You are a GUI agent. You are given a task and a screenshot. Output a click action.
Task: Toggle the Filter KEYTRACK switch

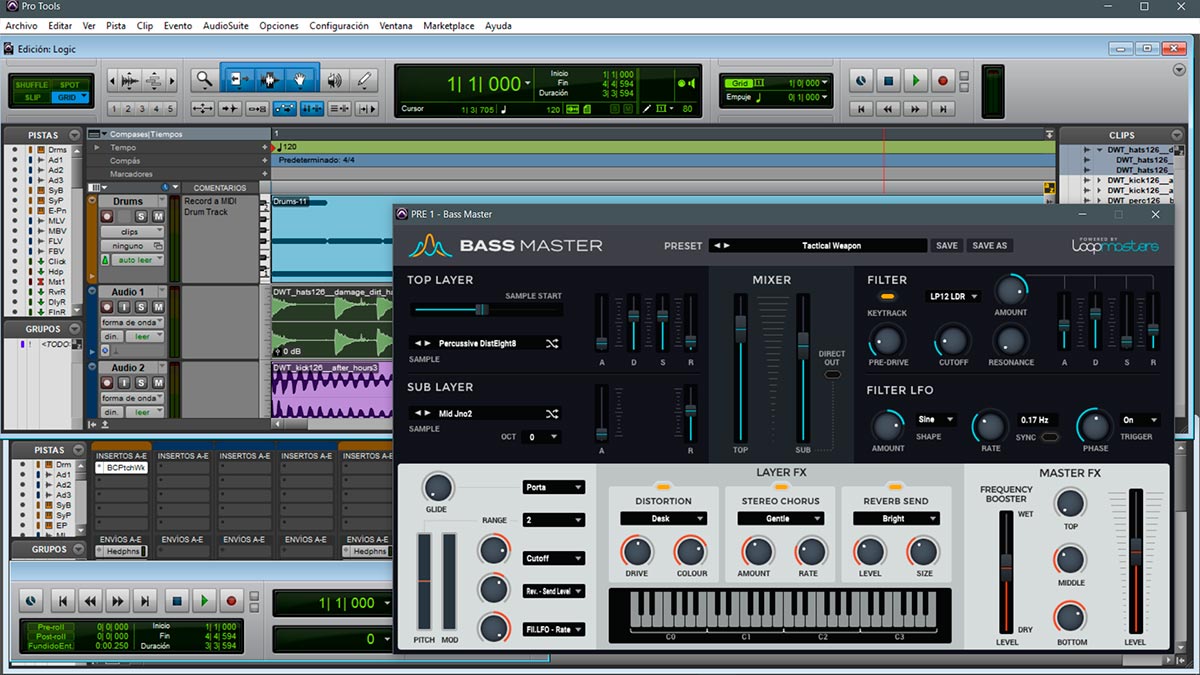coord(888,297)
